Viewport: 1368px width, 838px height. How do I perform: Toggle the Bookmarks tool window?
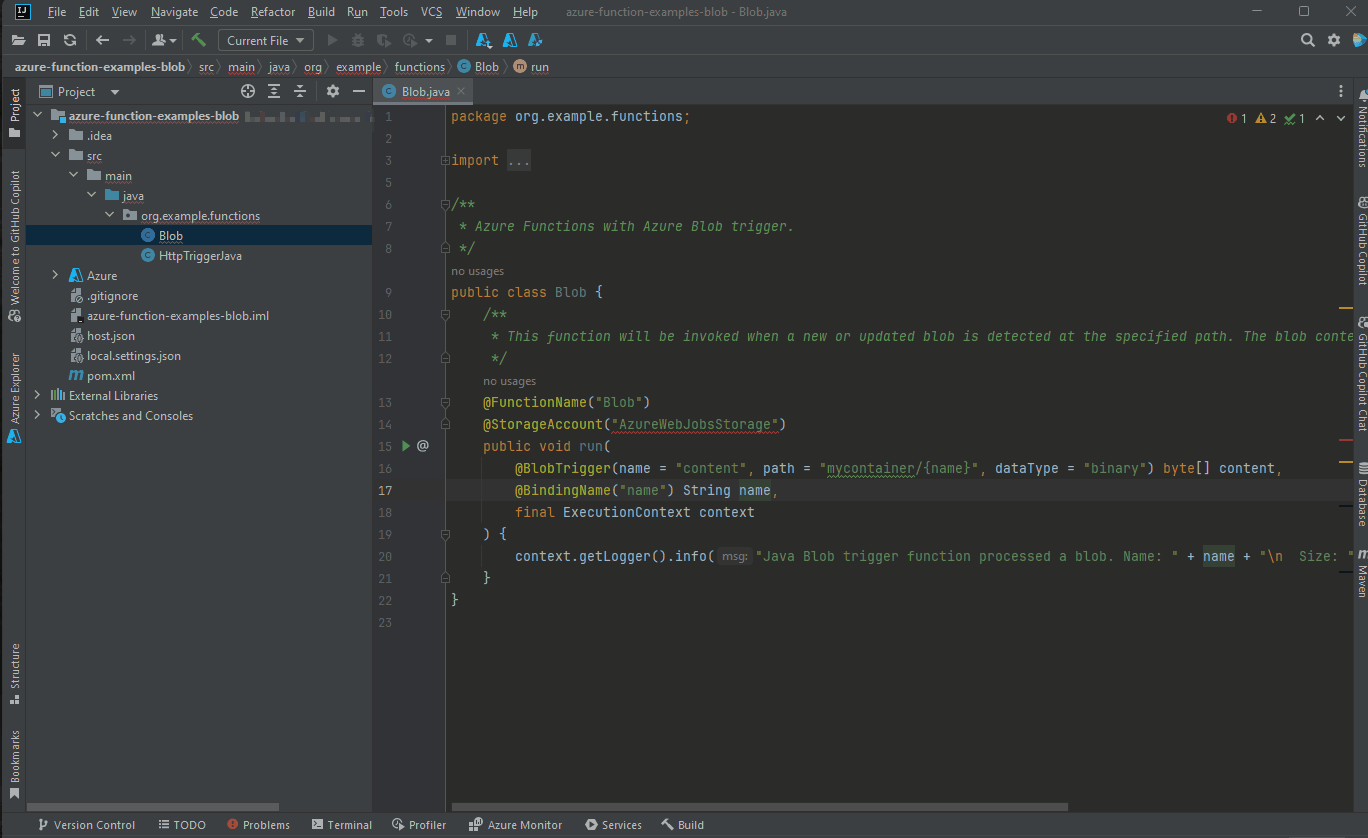point(14,765)
